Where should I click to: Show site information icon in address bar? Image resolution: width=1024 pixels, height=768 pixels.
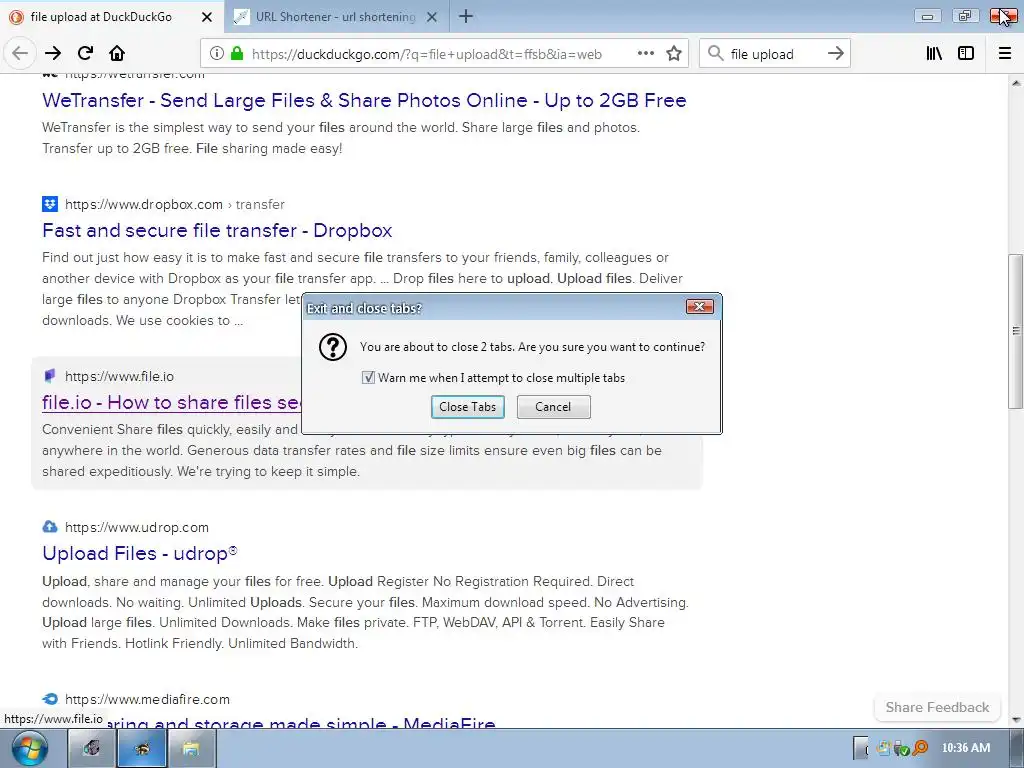coord(217,54)
